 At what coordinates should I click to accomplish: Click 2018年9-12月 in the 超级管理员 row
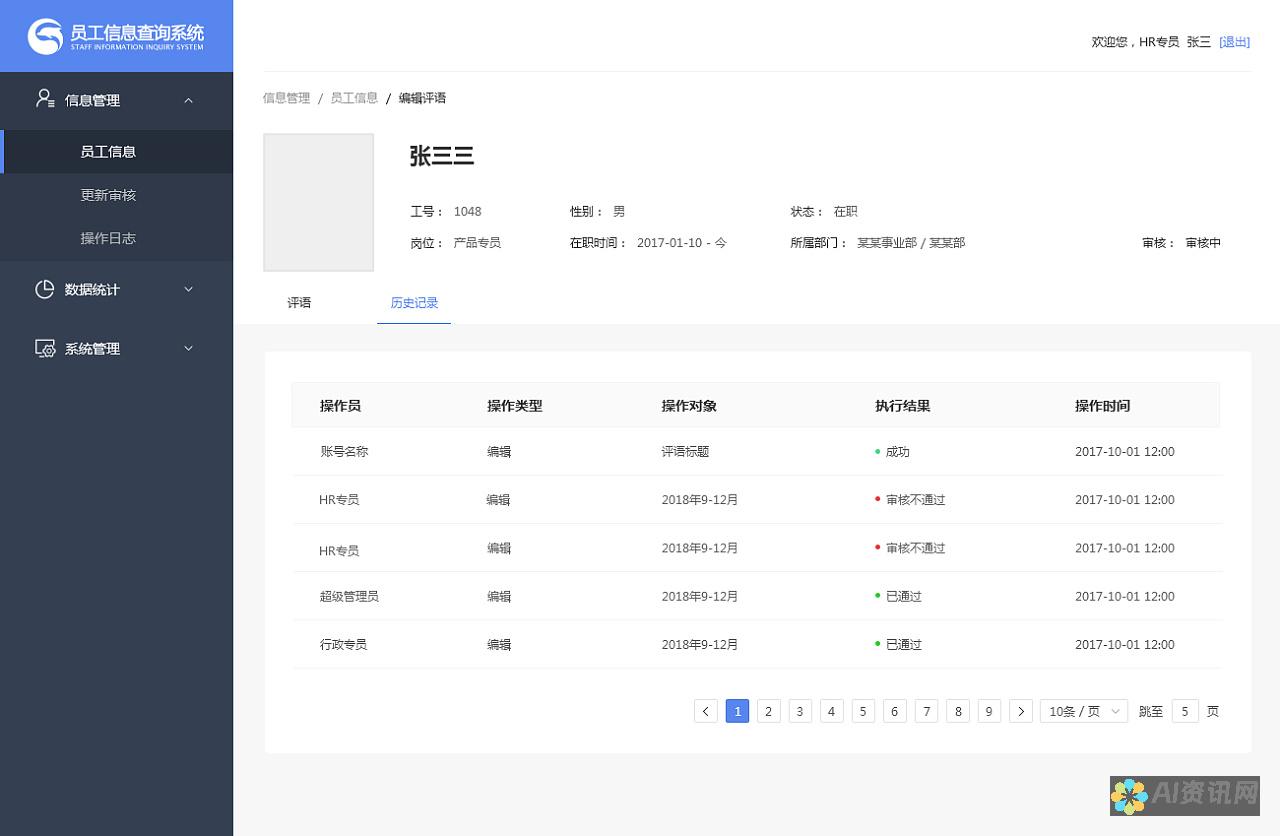pos(700,597)
